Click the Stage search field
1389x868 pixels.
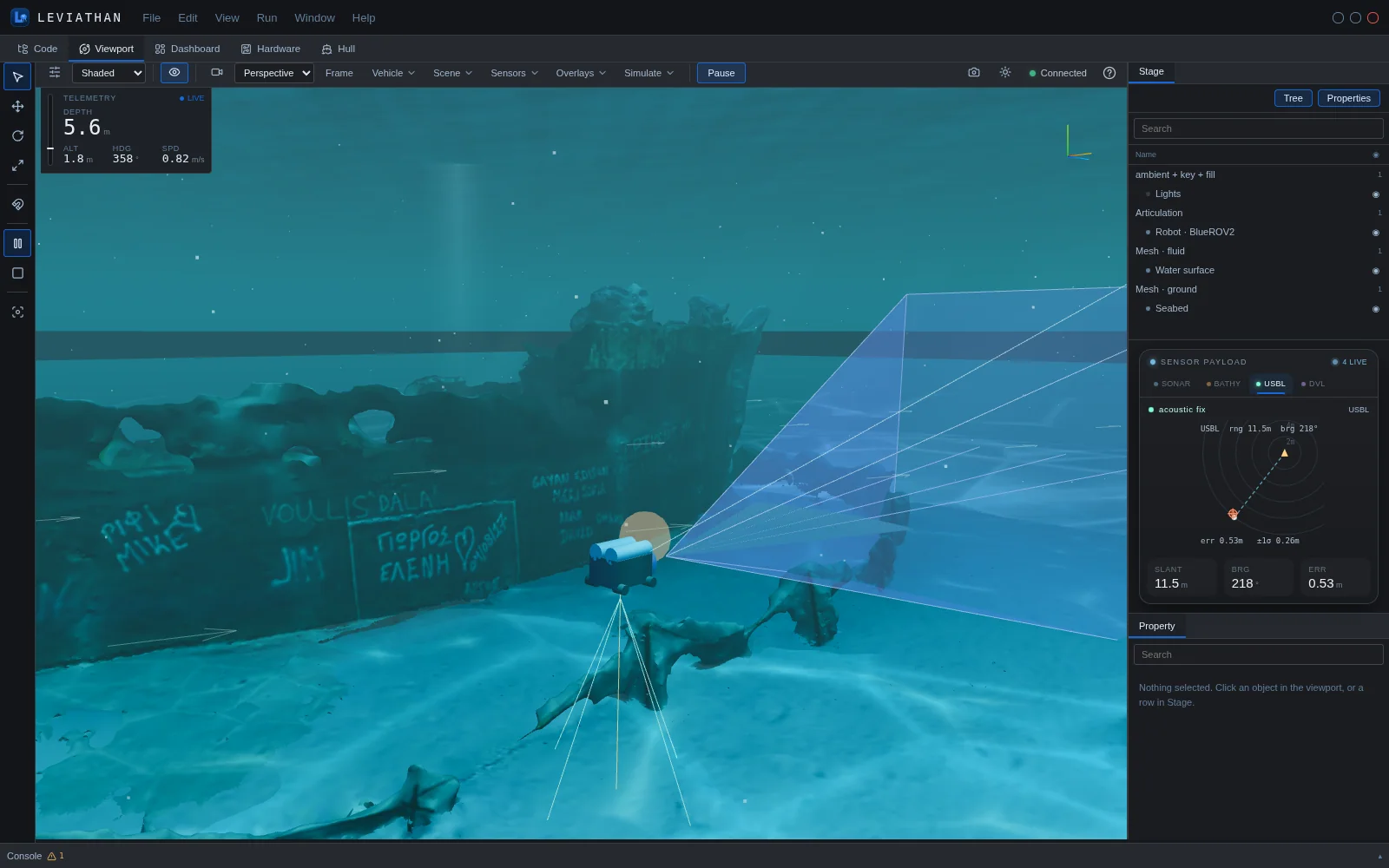pyautogui.click(x=1258, y=128)
